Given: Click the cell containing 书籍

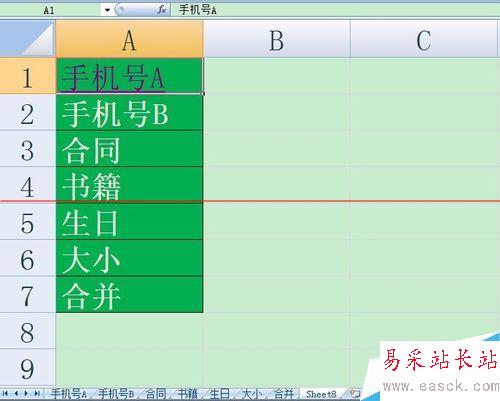Looking at the screenshot, I should pos(129,185).
